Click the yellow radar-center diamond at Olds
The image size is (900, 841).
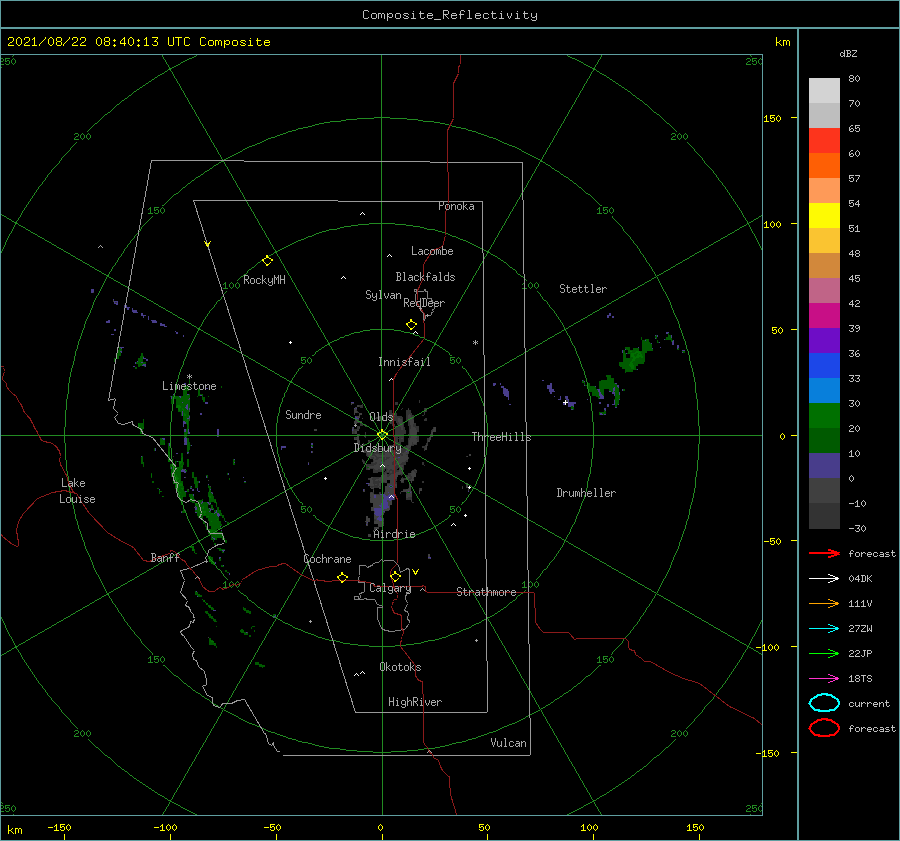coord(382,435)
